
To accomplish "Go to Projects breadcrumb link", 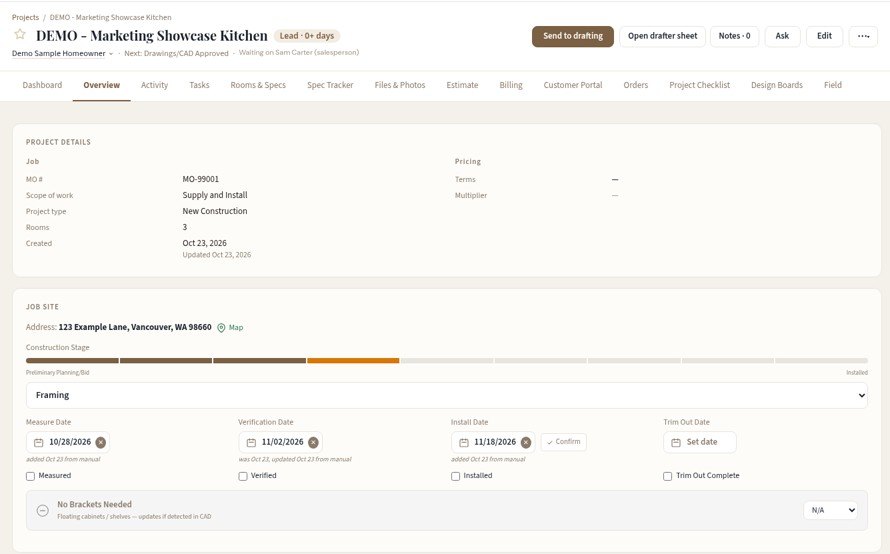I will tap(25, 18).
